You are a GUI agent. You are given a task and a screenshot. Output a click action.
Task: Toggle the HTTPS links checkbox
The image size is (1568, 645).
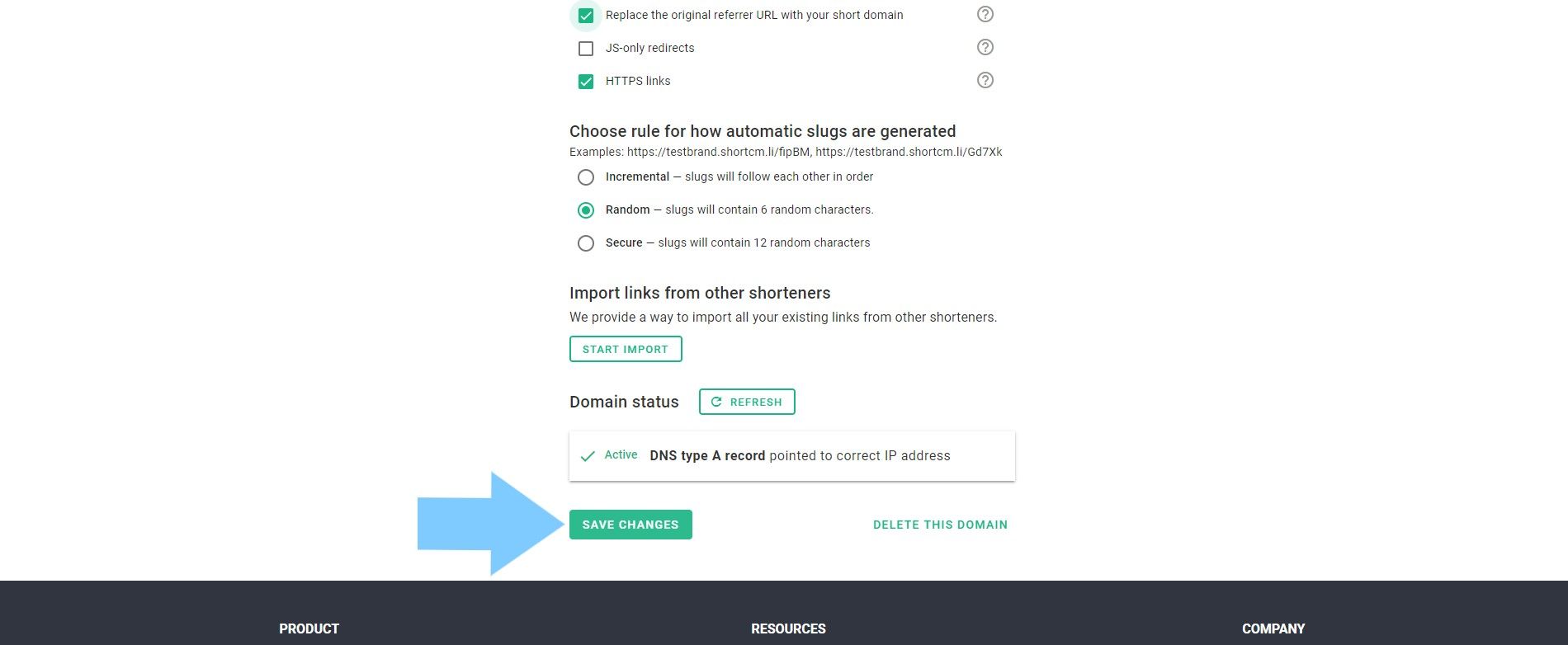586,82
